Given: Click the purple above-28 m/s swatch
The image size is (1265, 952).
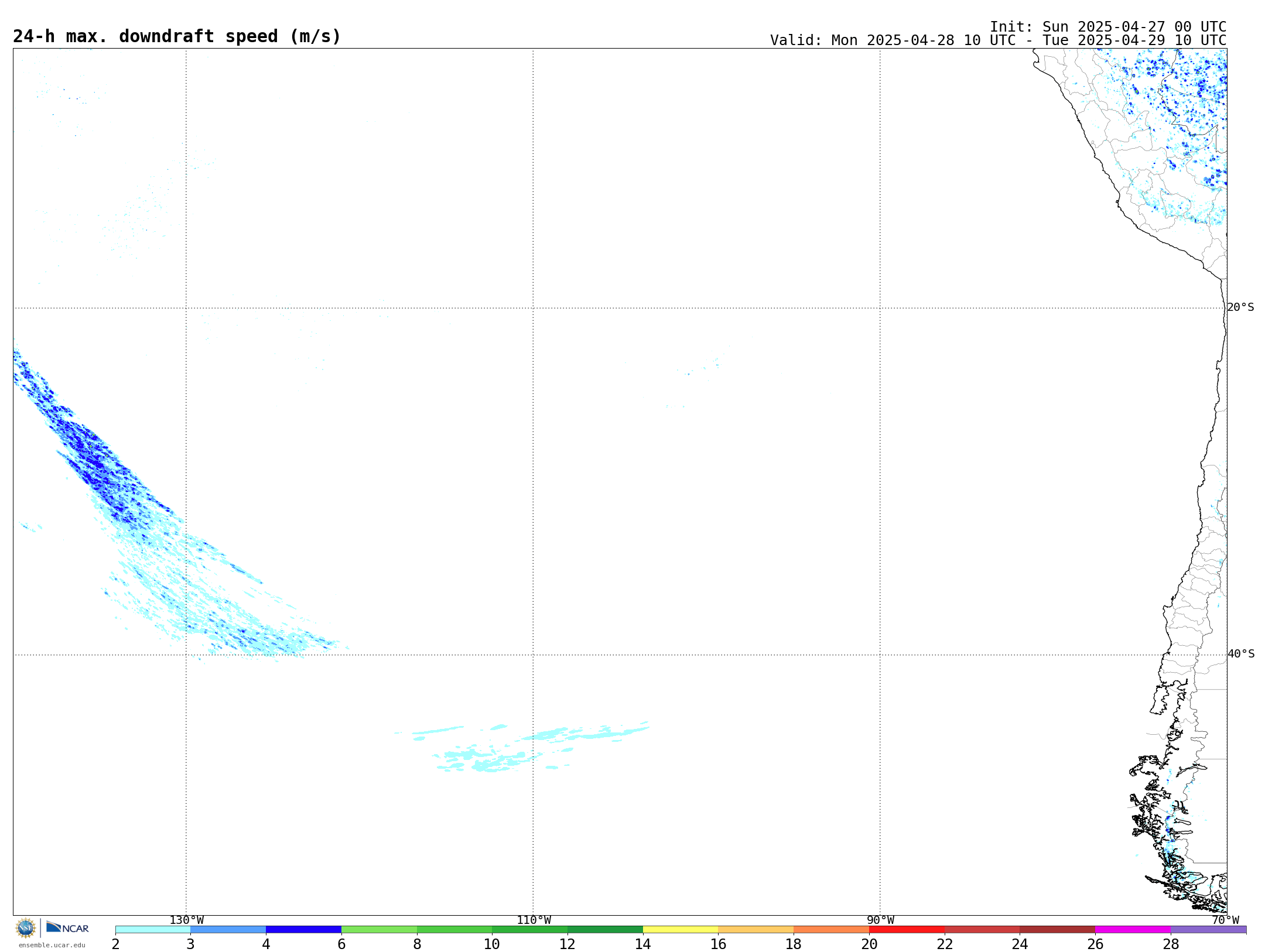Looking at the screenshot, I should pos(1209,929).
